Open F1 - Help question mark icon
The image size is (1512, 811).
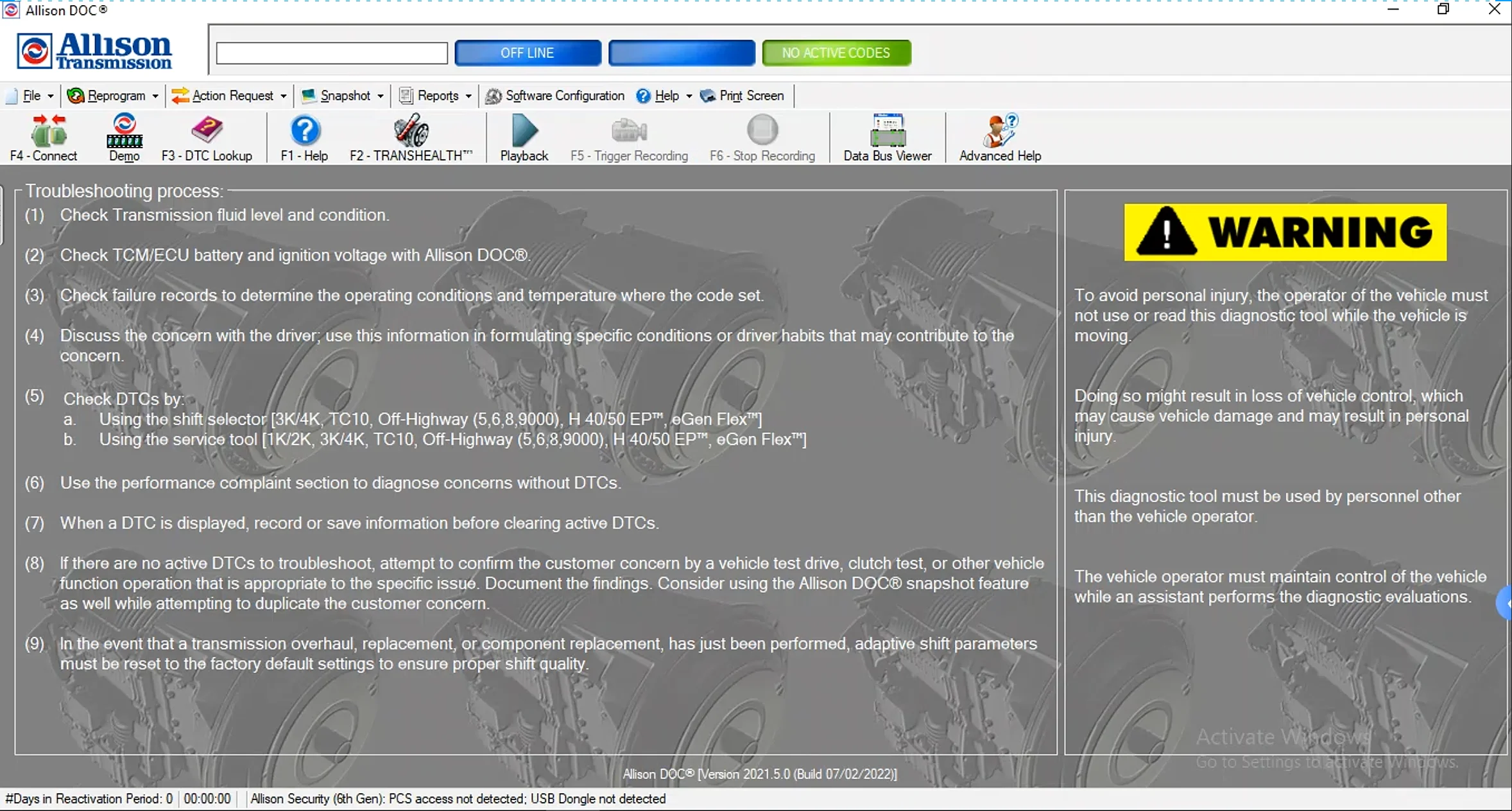click(x=305, y=132)
